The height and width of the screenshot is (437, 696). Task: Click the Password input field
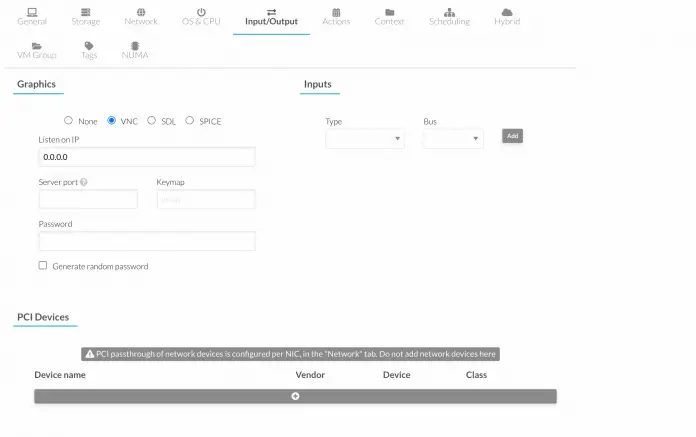coord(147,241)
